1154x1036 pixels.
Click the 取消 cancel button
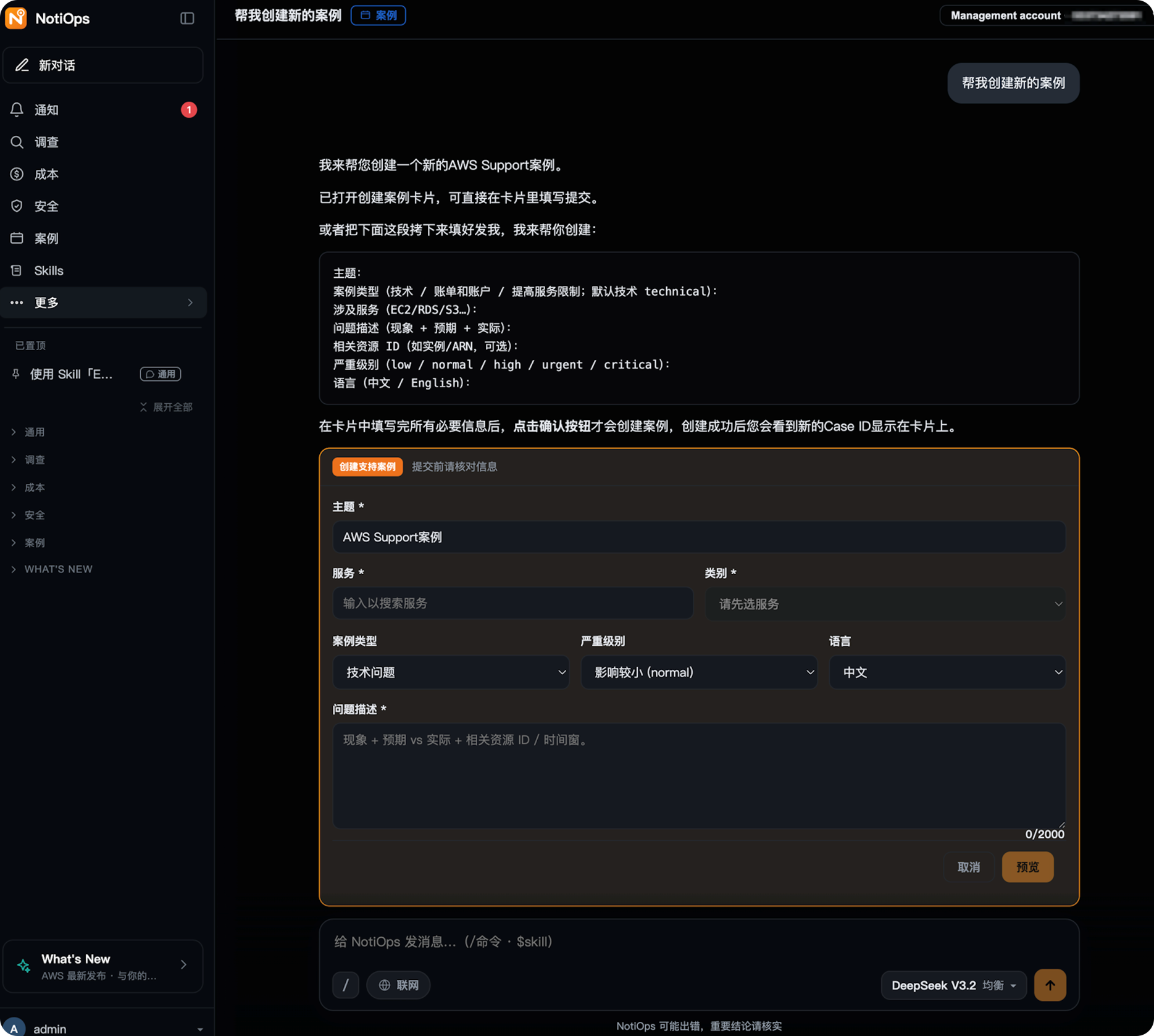click(x=968, y=867)
